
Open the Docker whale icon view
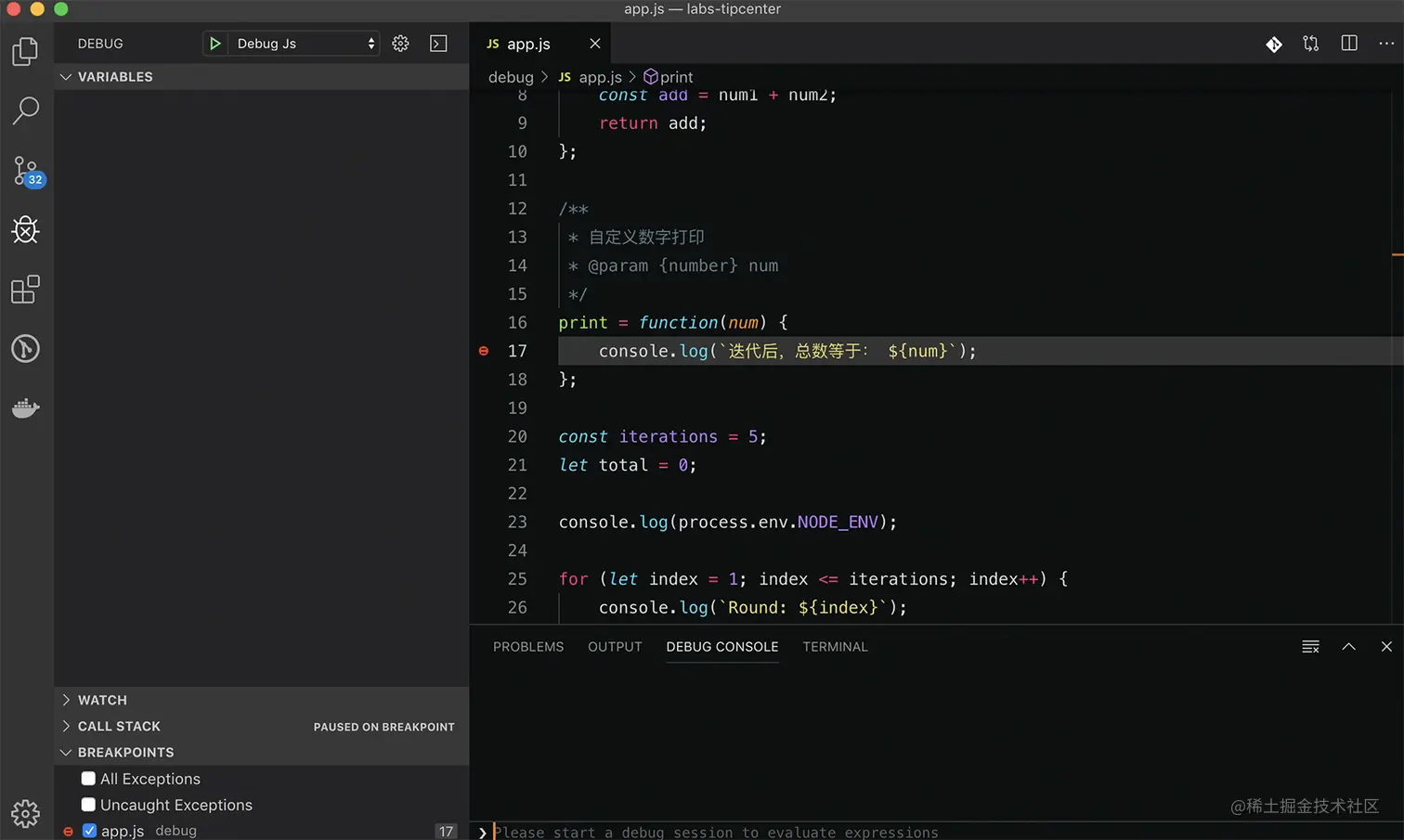pos(26,407)
